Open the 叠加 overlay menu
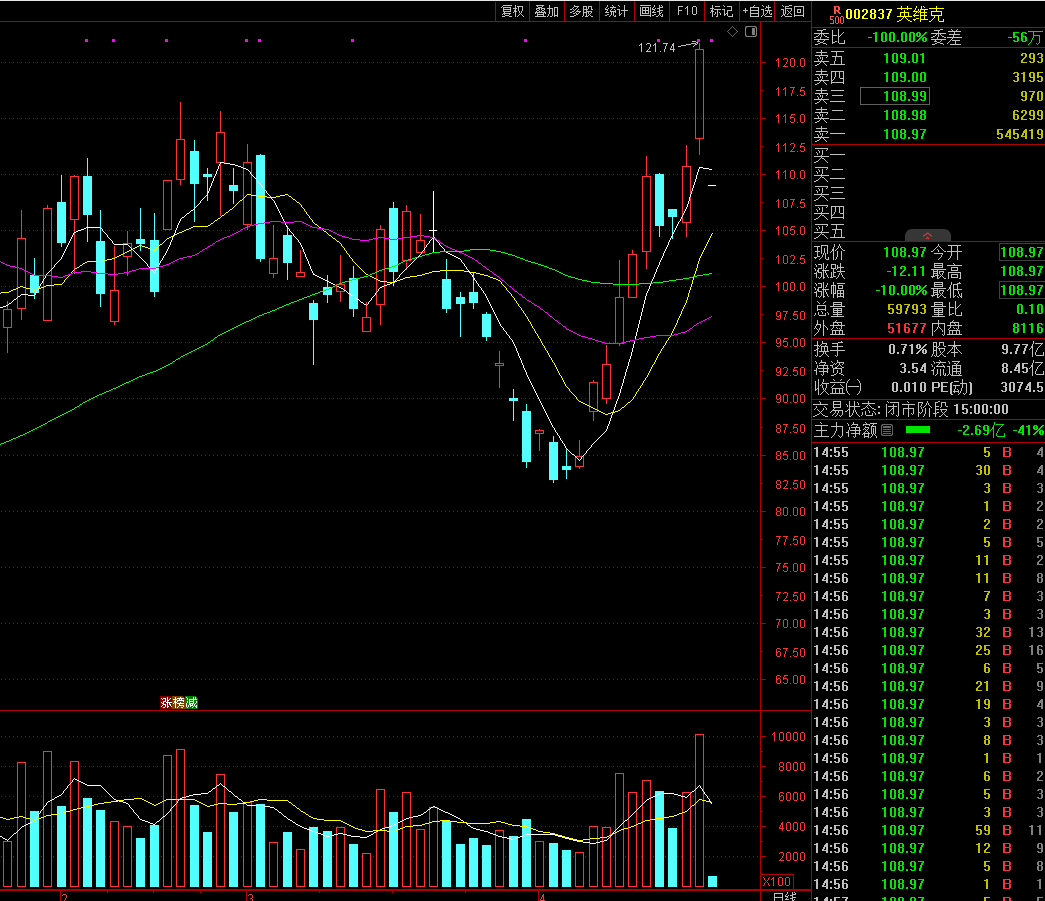Screen dimensions: 1045x901 coord(546,11)
